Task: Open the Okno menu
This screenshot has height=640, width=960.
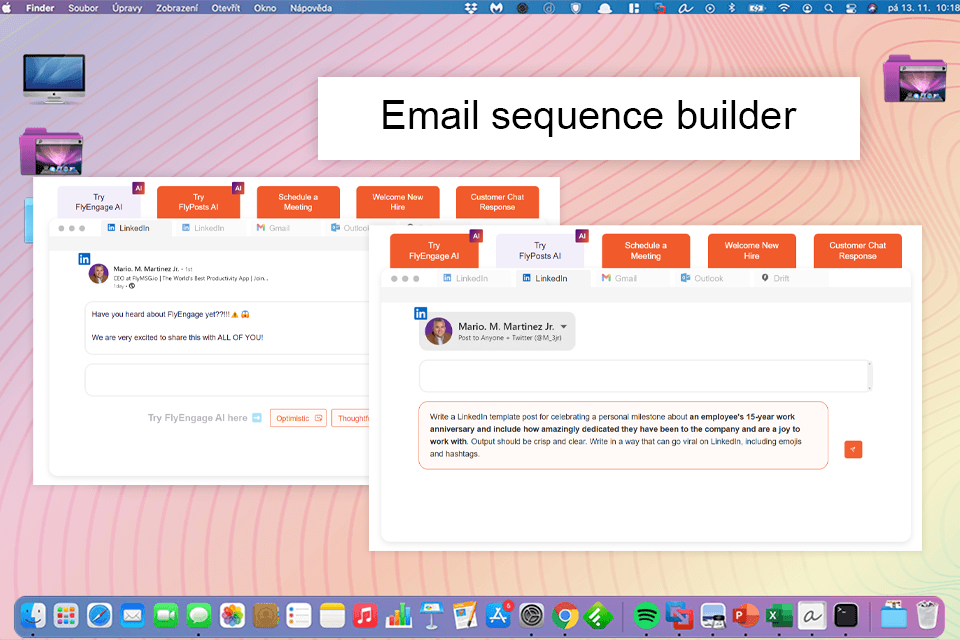Action: point(265,8)
